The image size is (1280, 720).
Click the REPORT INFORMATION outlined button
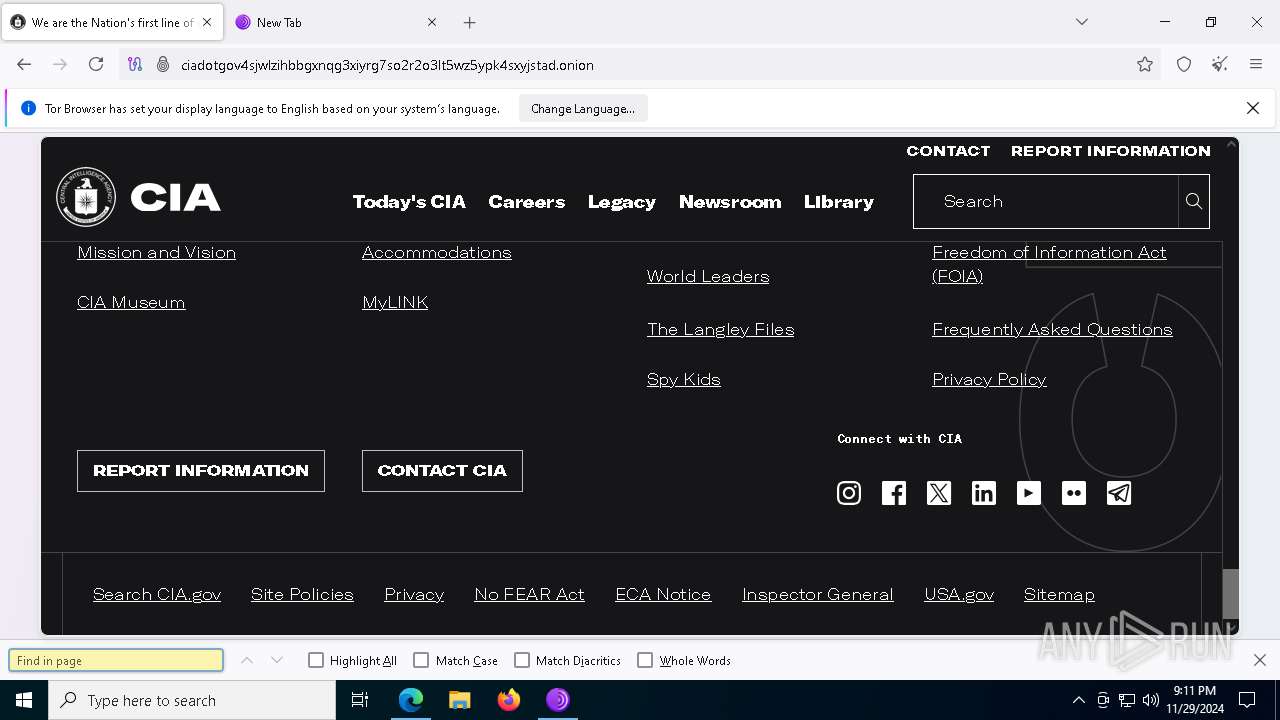201,471
